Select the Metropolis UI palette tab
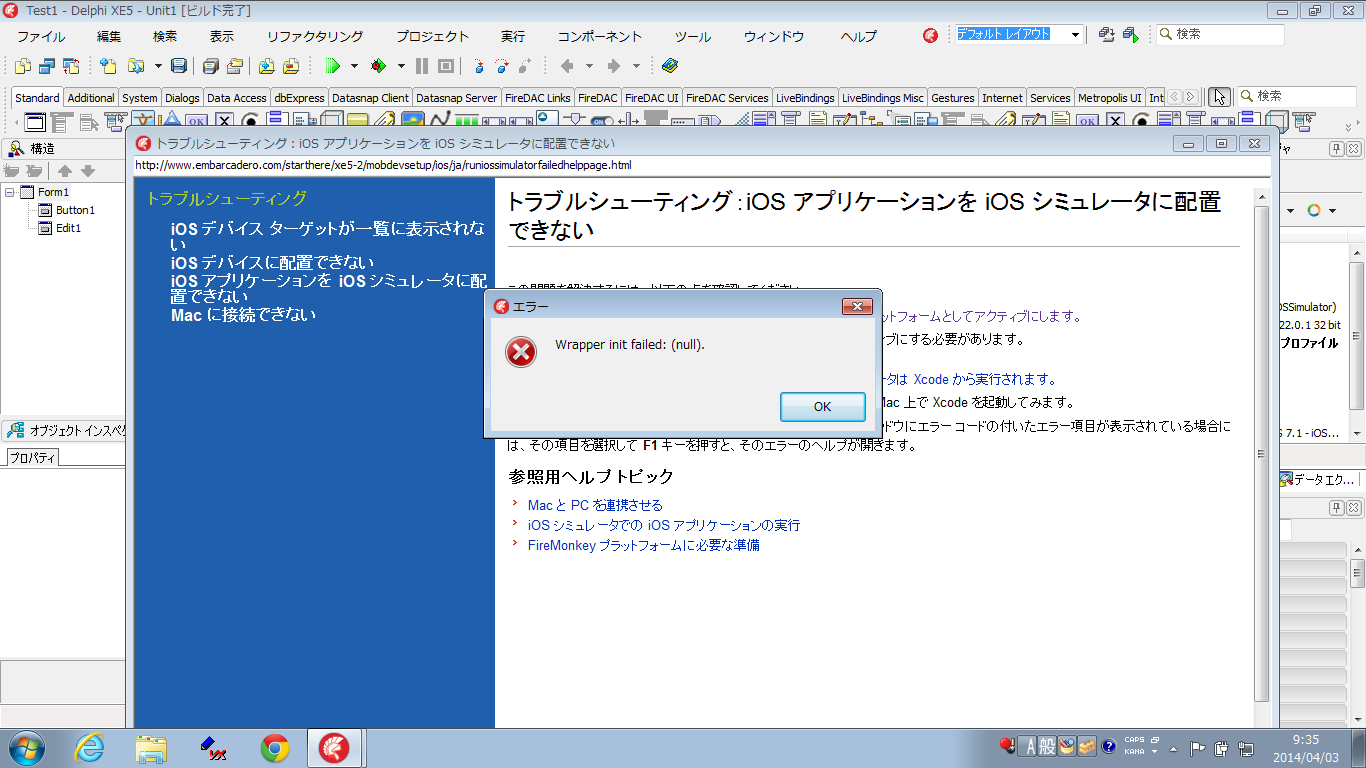The height and width of the screenshot is (768, 1366). (x=1110, y=98)
